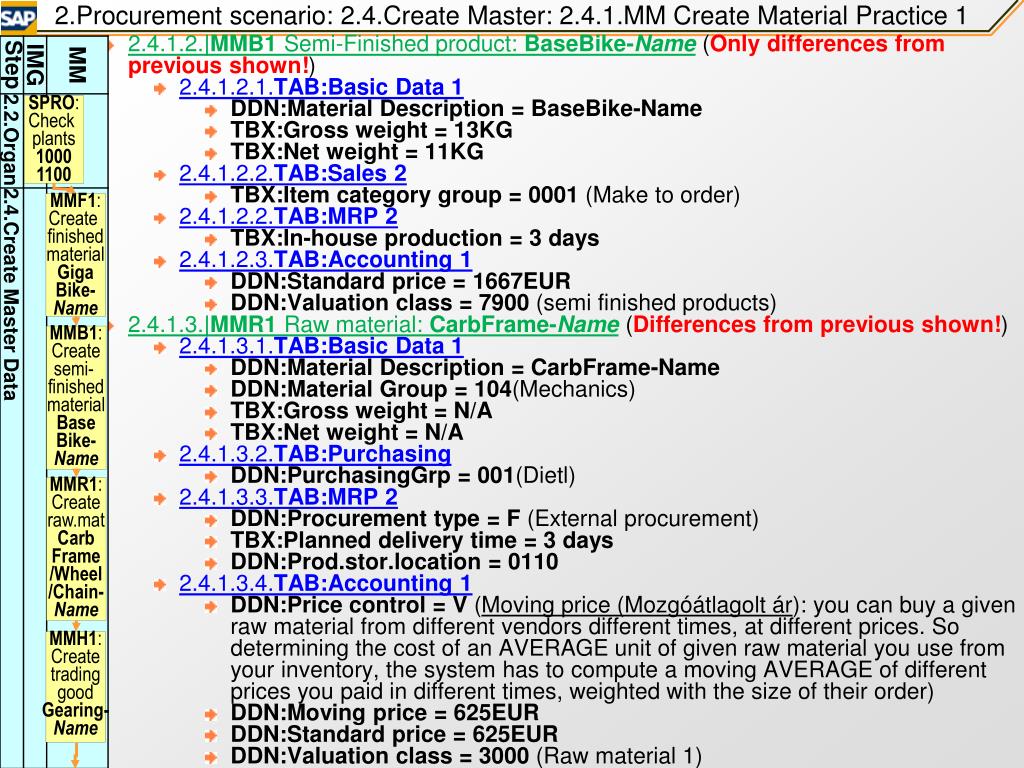Open the MMR1 Raw material CarbFrame-Name link
1024x768 pixels.
pos(373,325)
